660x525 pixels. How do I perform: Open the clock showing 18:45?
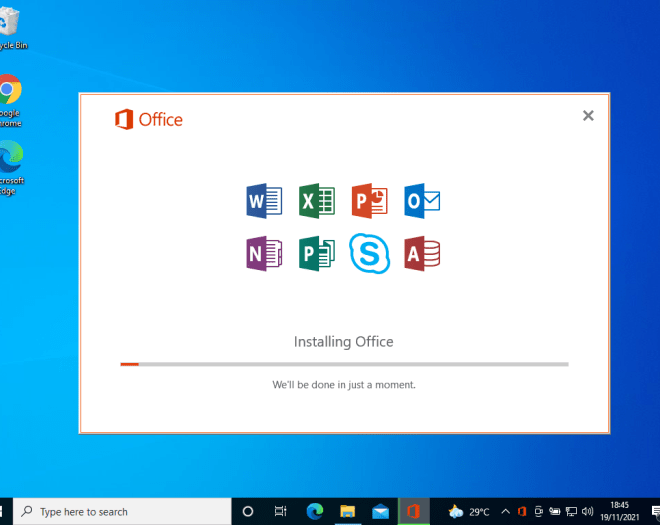620,511
